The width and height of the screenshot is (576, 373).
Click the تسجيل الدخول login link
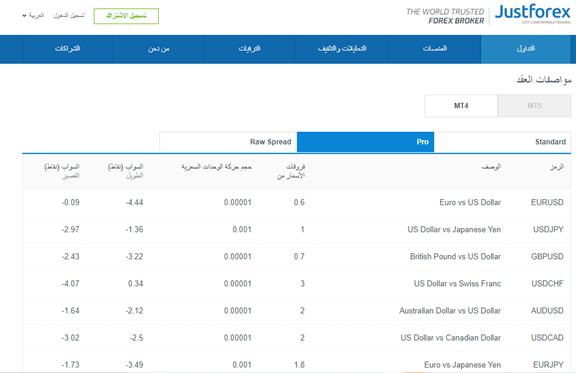pos(69,15)
